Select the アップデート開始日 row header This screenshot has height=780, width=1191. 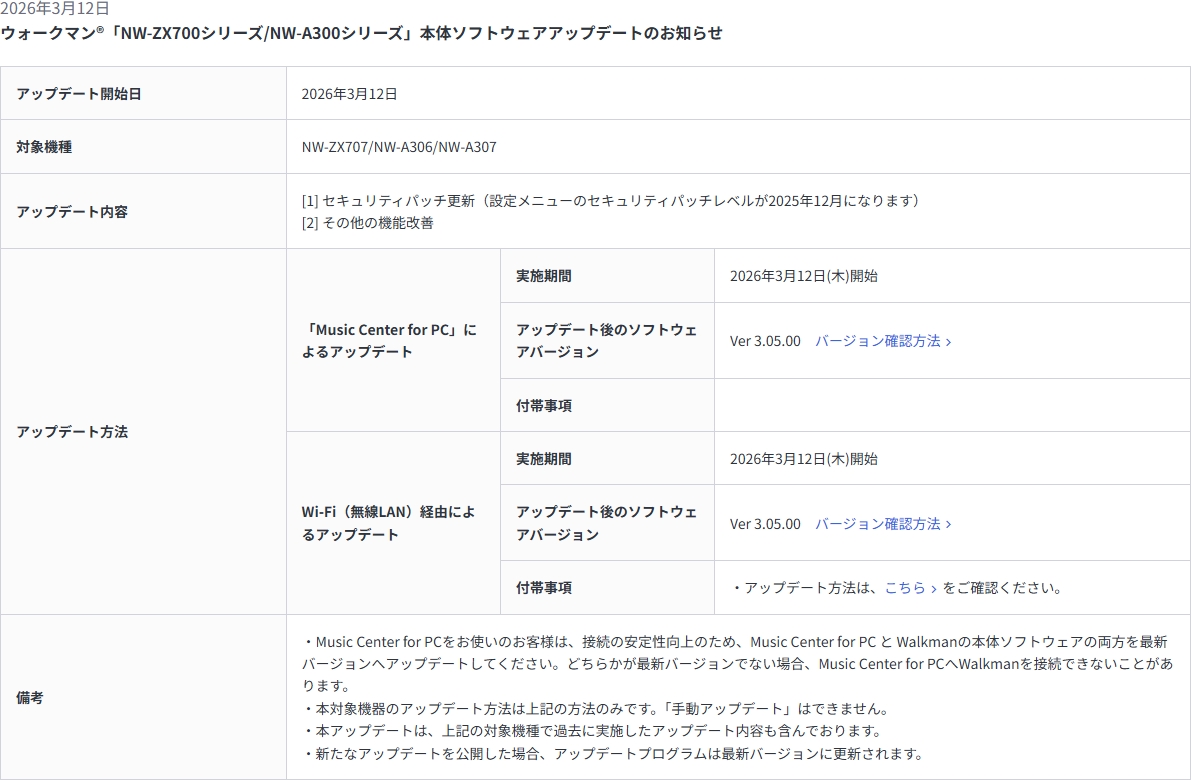coord(79,94)
